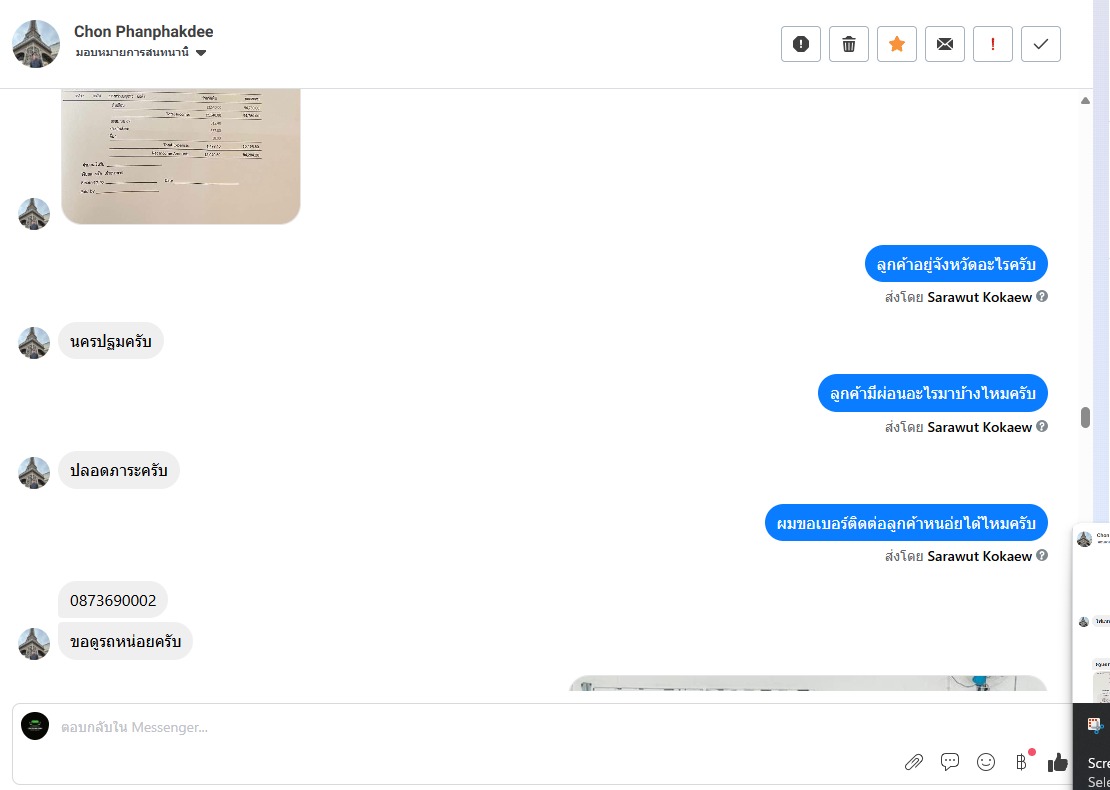Mark conversation as spam with stop-sign icon

click(801, 44)
